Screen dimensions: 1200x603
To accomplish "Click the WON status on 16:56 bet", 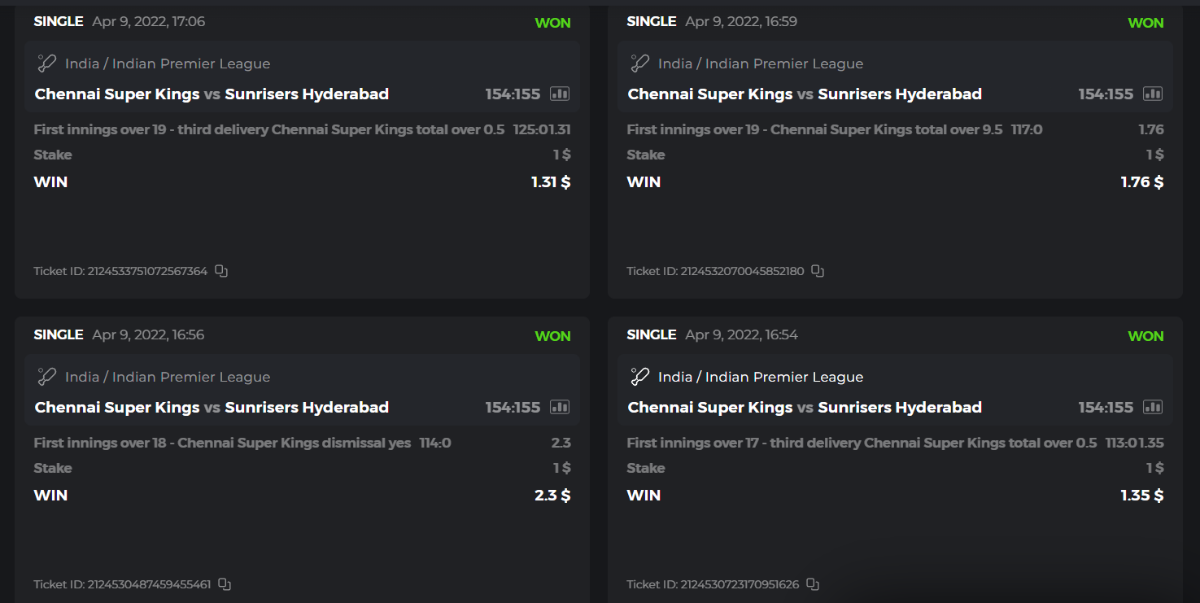I will [553, 336].
